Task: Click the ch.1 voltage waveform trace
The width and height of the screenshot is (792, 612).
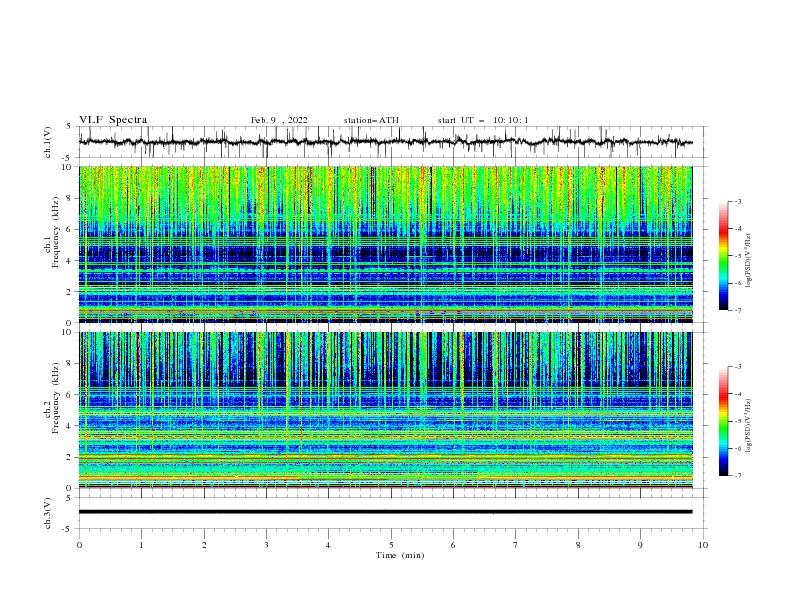Action: [x=385, y=142]
